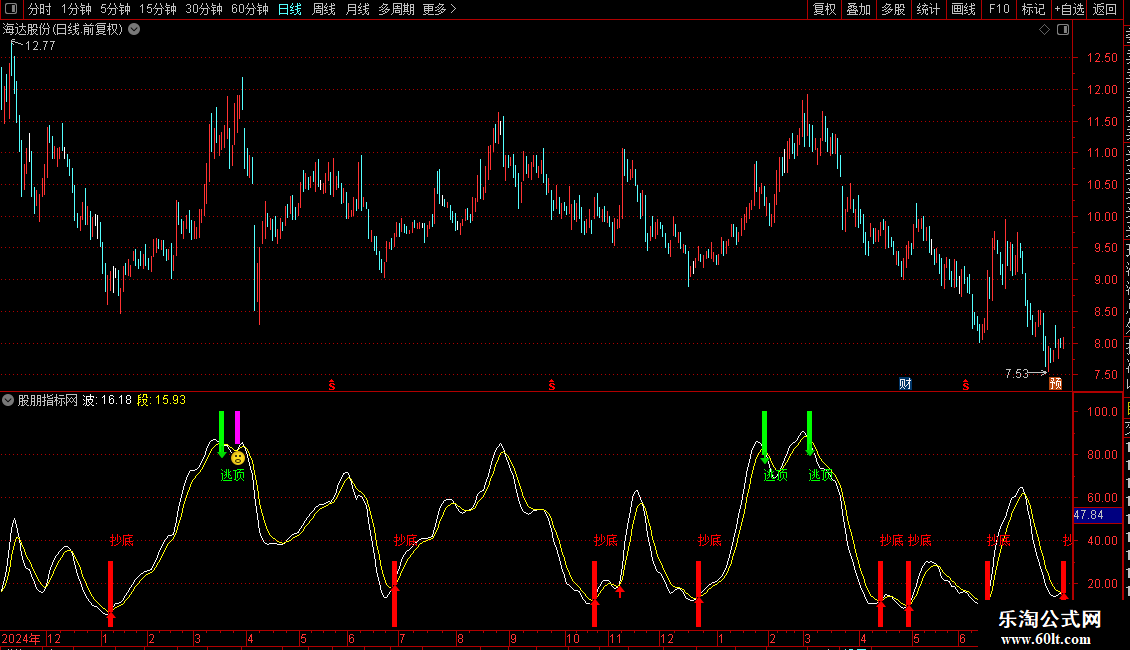Switch to 分时 period tab
The image size is (1130, 650).
tap(39, 9)
